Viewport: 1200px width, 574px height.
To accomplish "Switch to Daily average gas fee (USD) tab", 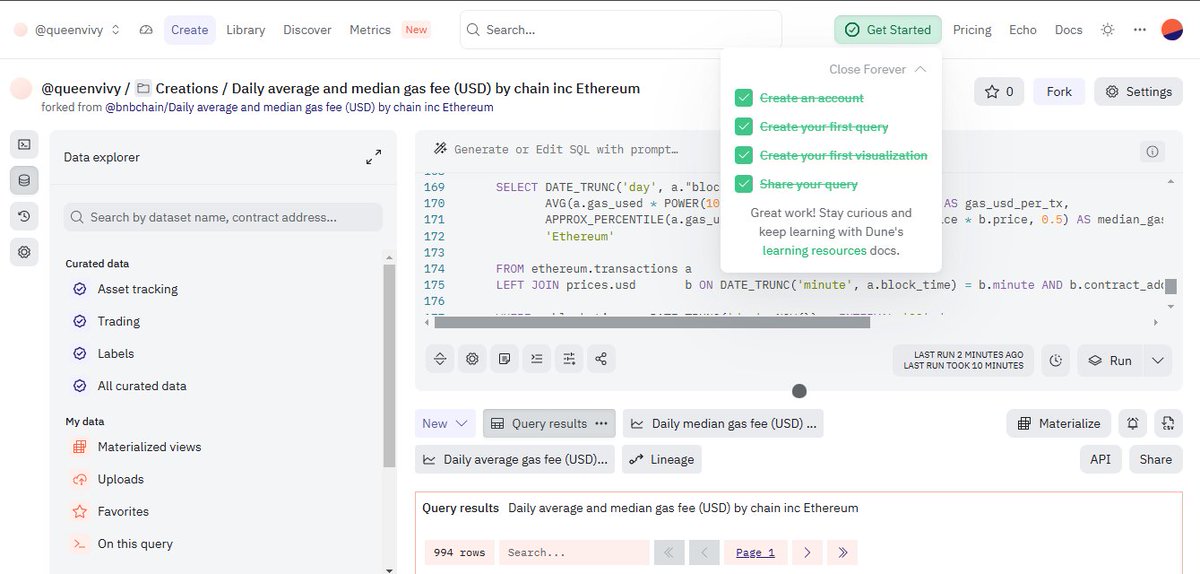I will [x=515, y=460].
